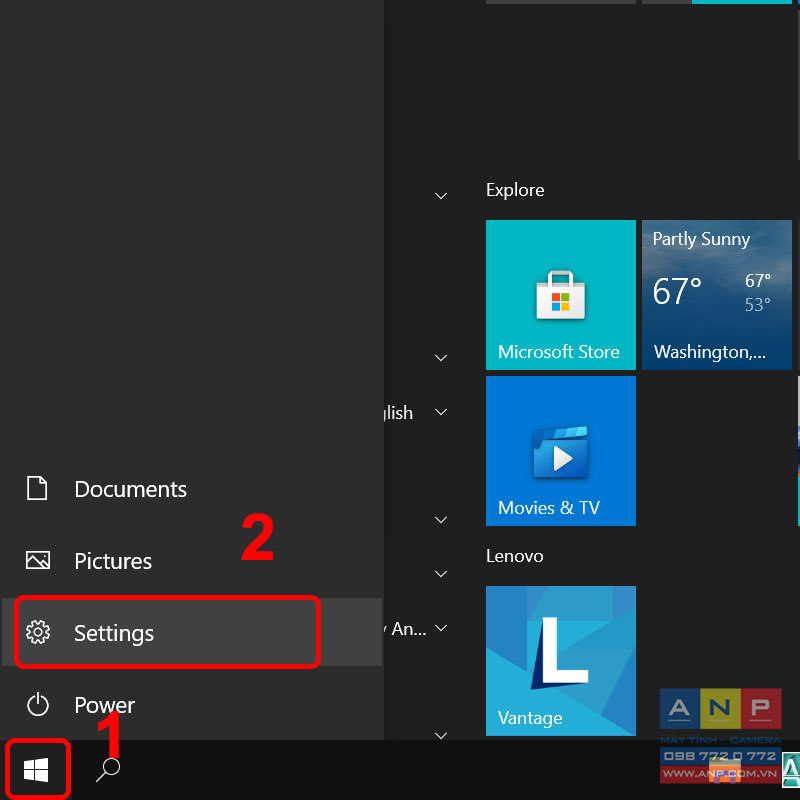Open the Partly Sunny weather tile
Screen dimensions: 800x800
[716, 294]
